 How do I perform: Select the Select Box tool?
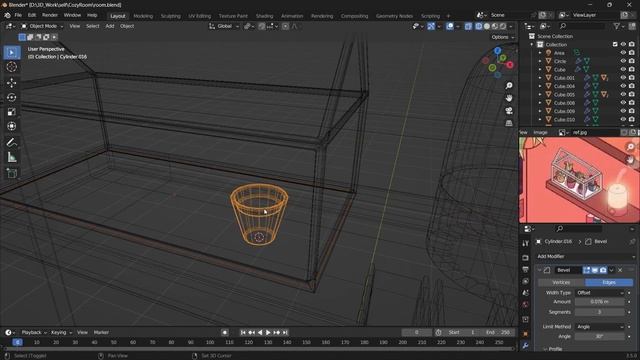point(11,52)
